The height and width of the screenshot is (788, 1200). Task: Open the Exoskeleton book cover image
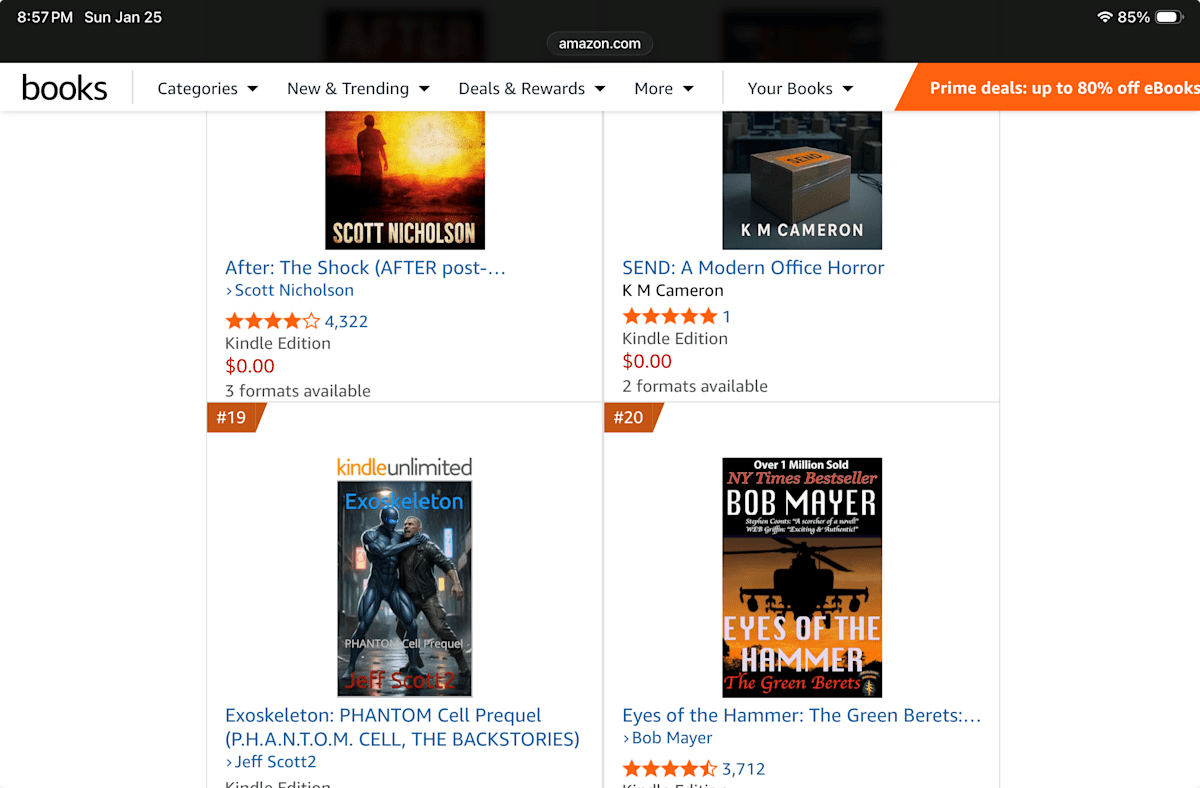(x=405, y=589)
